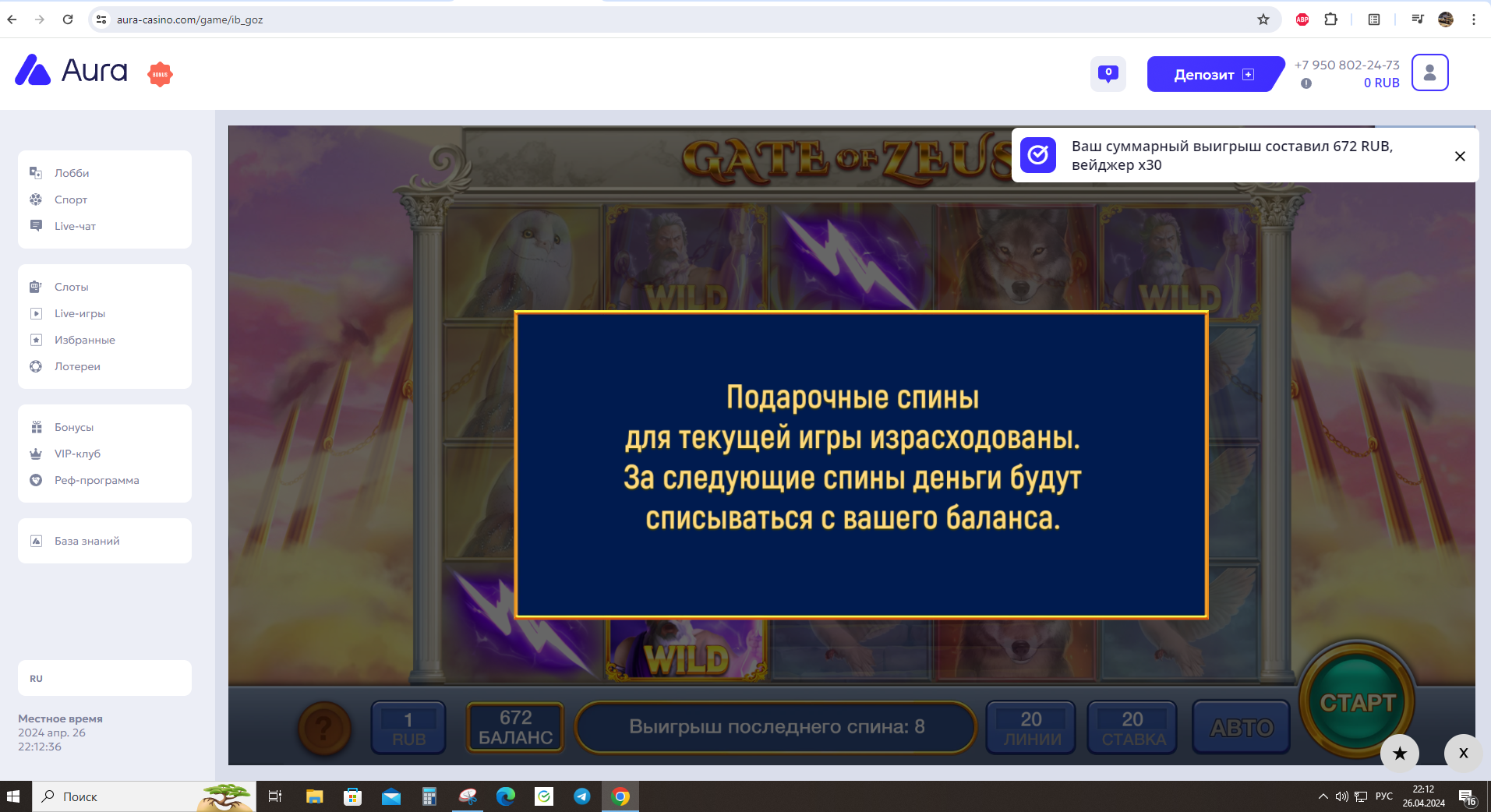
Task: Click the Реф-программа icon
Action: click(x=36, y=480)
